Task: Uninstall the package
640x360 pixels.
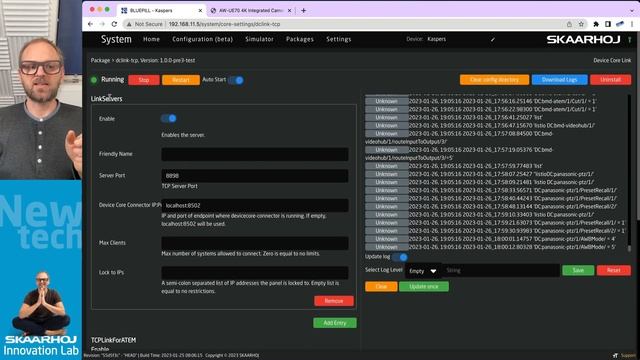Action: pyautogui.click(x=611, y=80)
